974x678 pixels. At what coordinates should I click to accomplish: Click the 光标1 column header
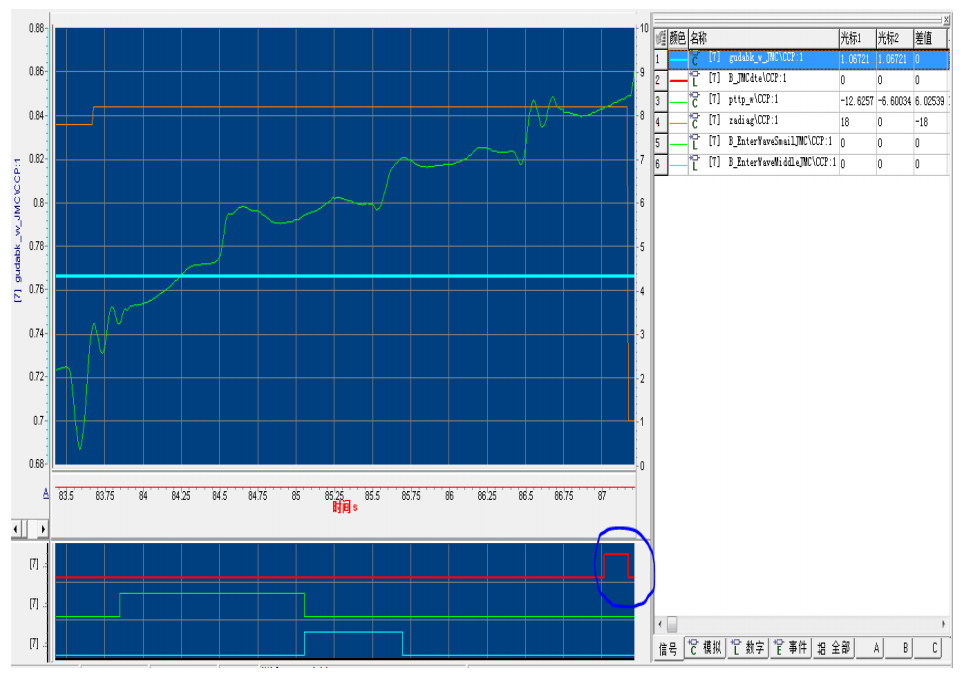[857, 39]
